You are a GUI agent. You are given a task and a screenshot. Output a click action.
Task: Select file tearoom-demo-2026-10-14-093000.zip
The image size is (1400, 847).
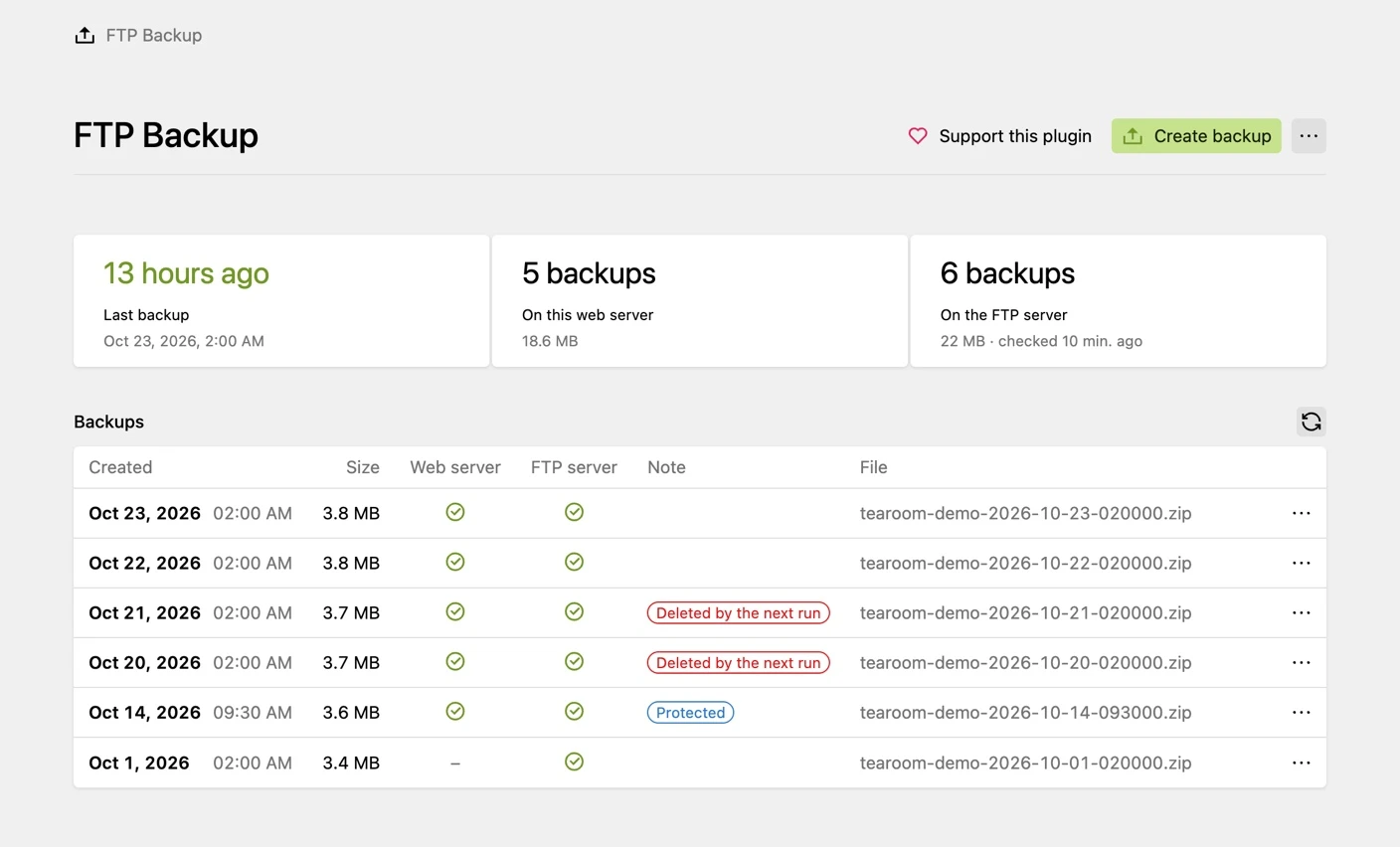pyautogui.click(x=1026, y=712)
